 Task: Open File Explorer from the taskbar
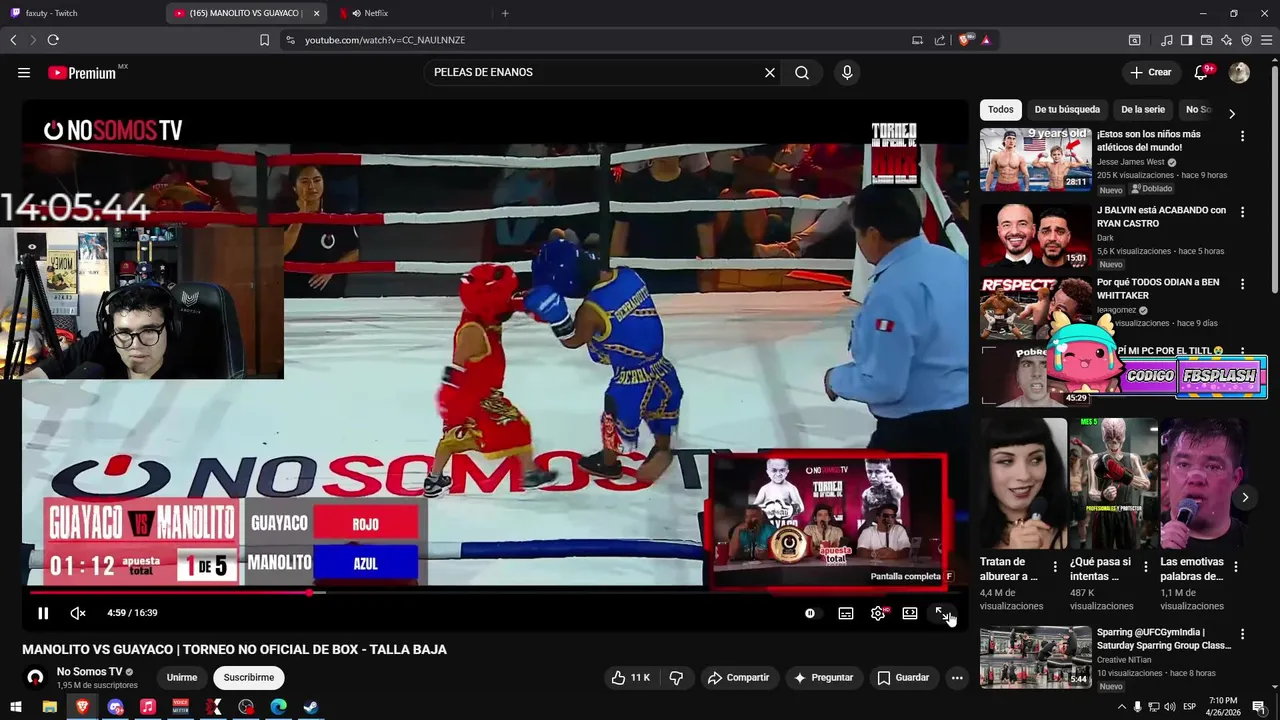click(49, 707)
